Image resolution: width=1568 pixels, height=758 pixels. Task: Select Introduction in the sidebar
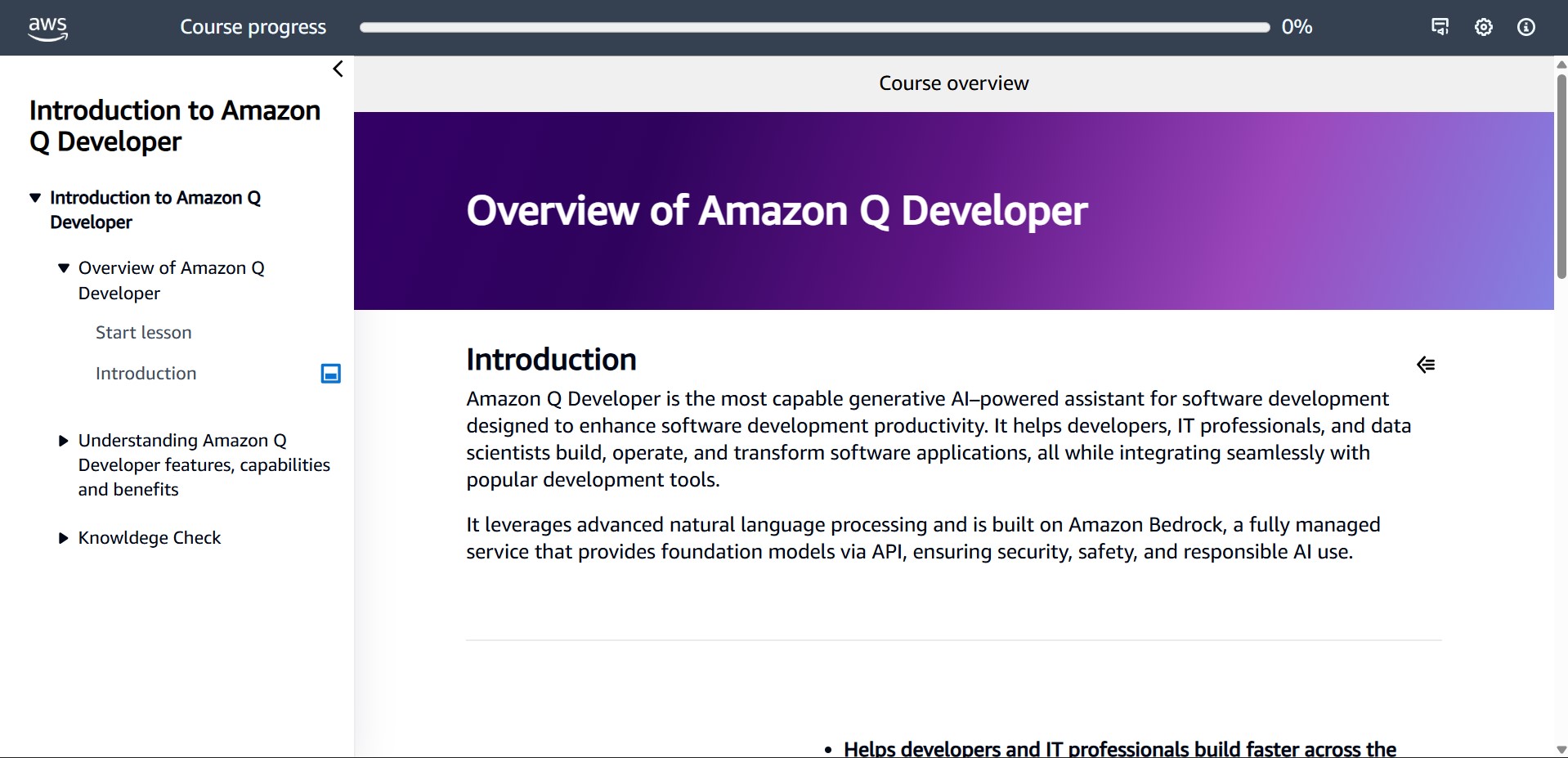tap(146, 373)
